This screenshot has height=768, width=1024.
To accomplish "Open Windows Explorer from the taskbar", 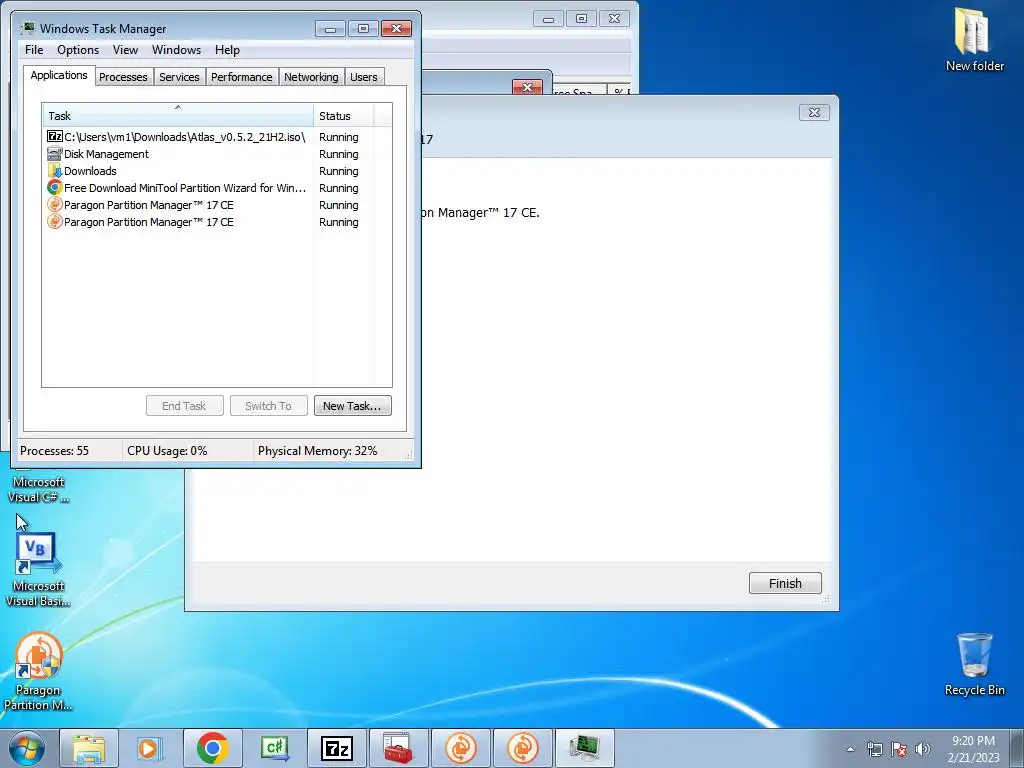I will click(89, 748).
